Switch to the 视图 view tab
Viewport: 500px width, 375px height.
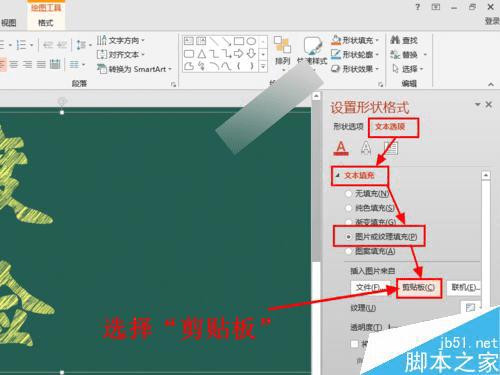8,23
